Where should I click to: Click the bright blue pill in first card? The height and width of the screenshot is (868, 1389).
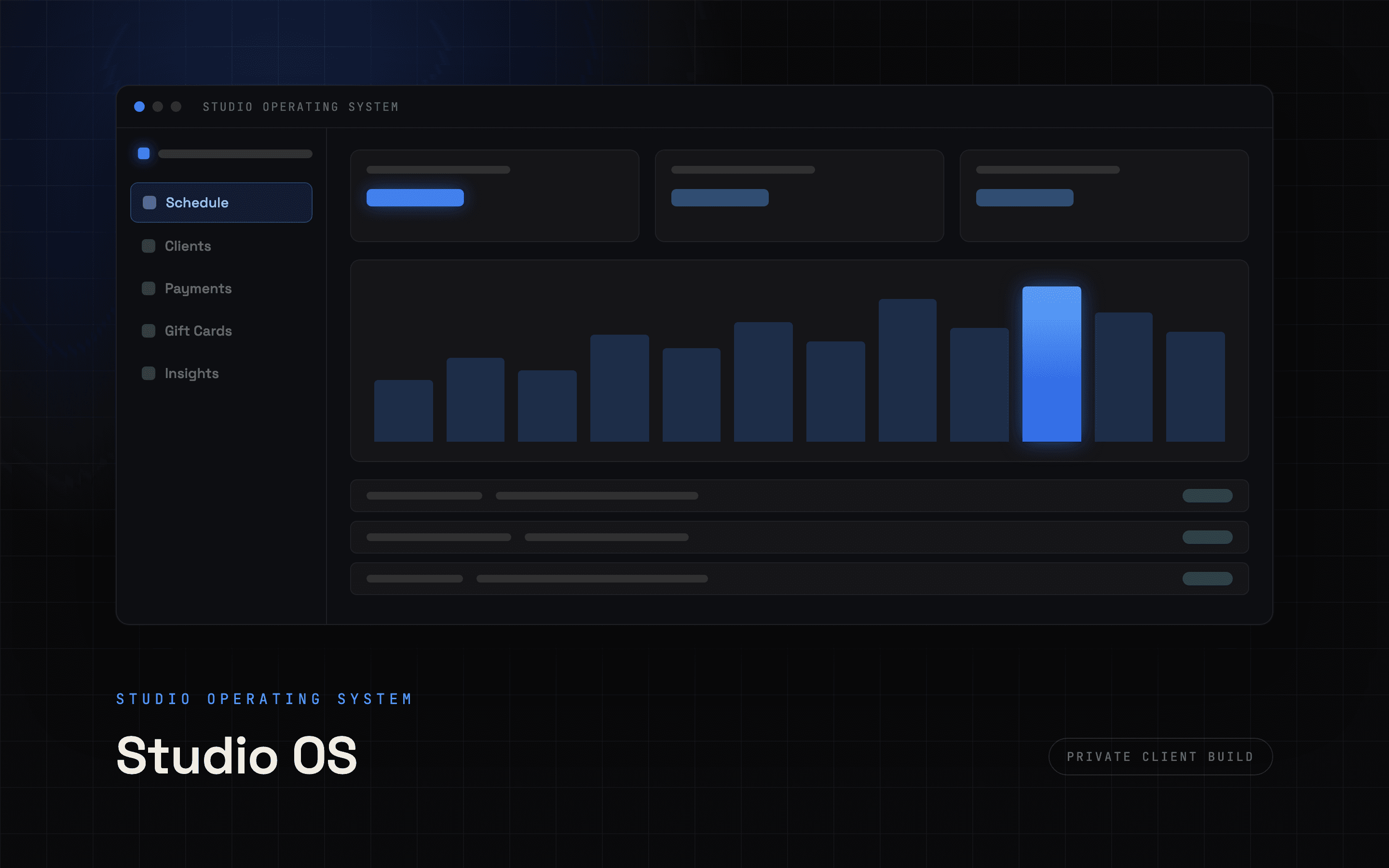[x=415, y=198]
